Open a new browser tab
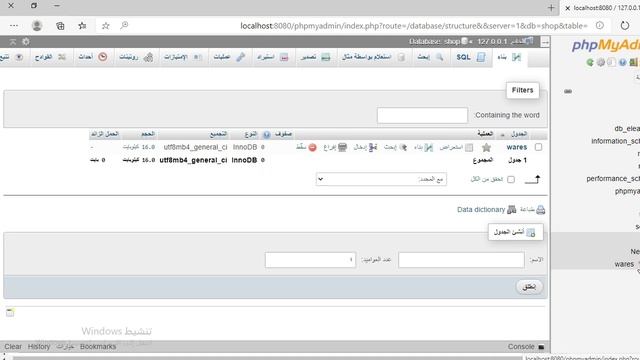Image resolution: width=640 pixels, height=360 pixels. [551, 8]
